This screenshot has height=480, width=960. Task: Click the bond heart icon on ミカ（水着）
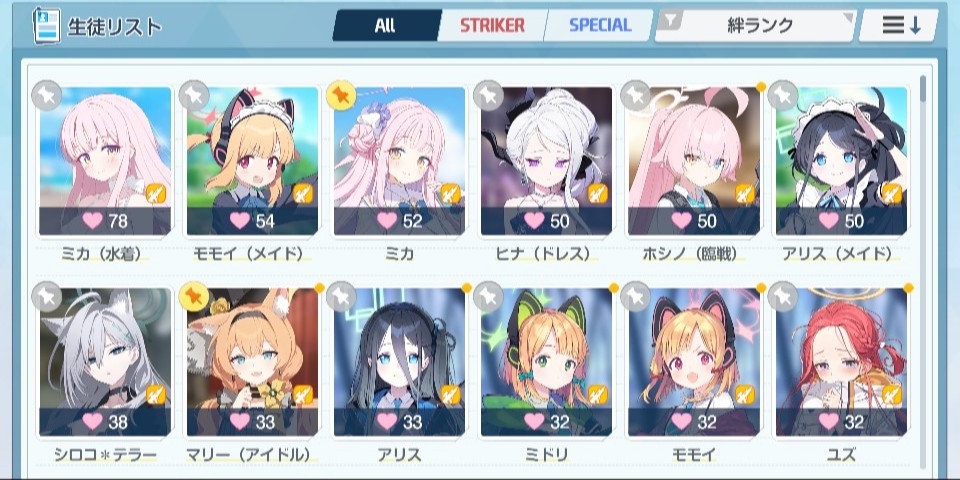[92, 220]
